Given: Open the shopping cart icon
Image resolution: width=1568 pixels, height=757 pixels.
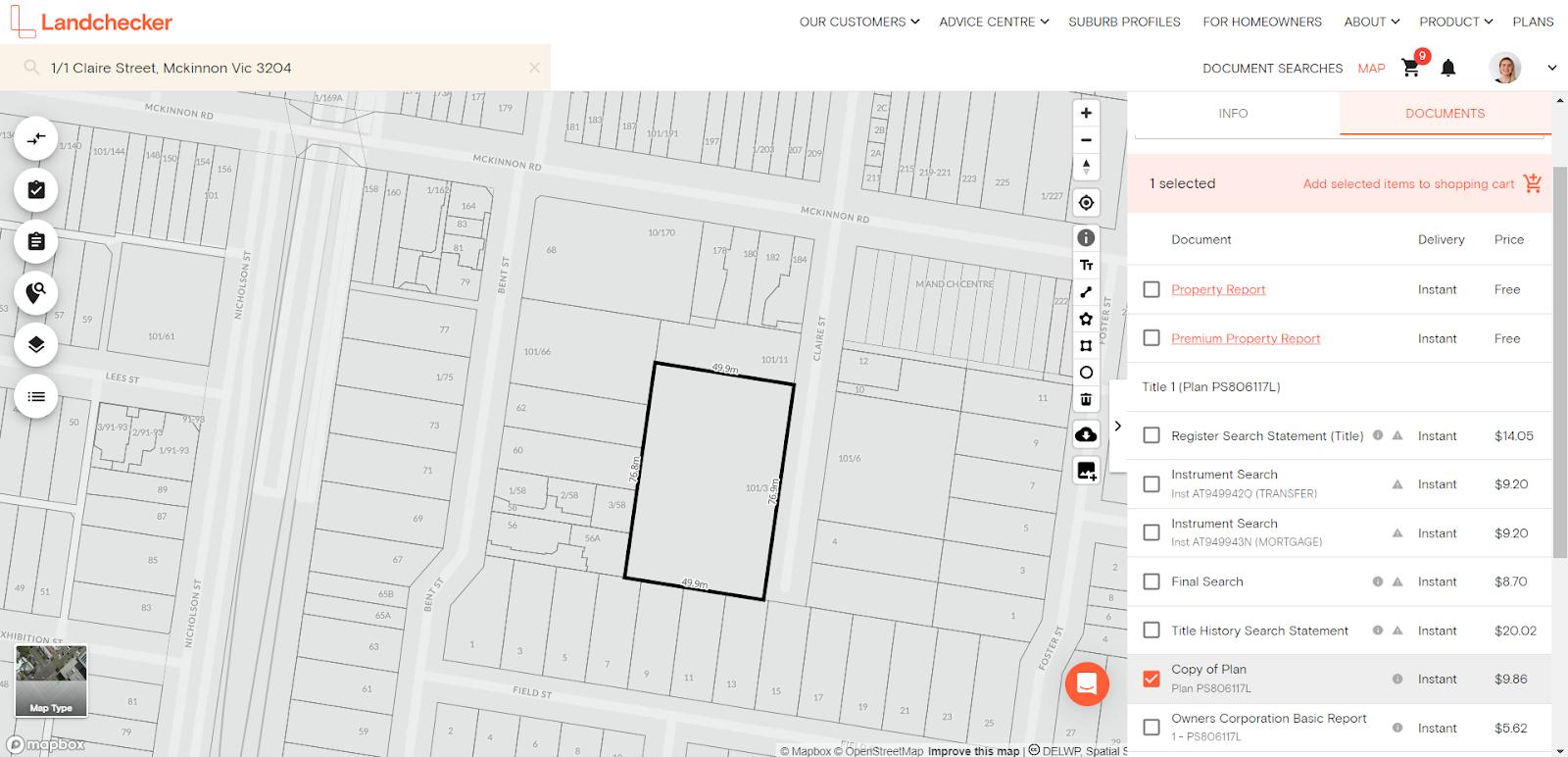Looking at the screenshot, I should point(1411,68).
